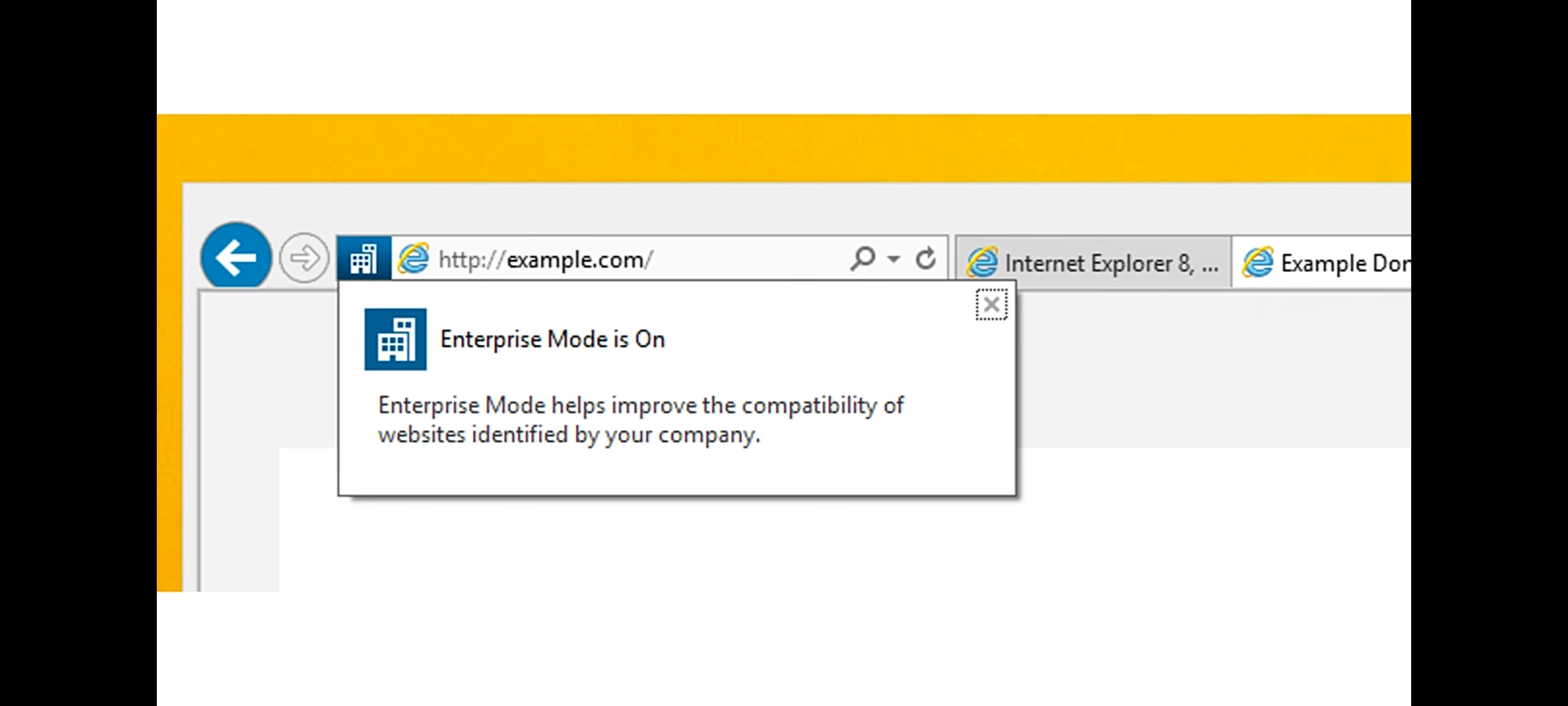1568x706 pixels.
Task: Click the yellow window title bar
Action: (x=784, y=148)
